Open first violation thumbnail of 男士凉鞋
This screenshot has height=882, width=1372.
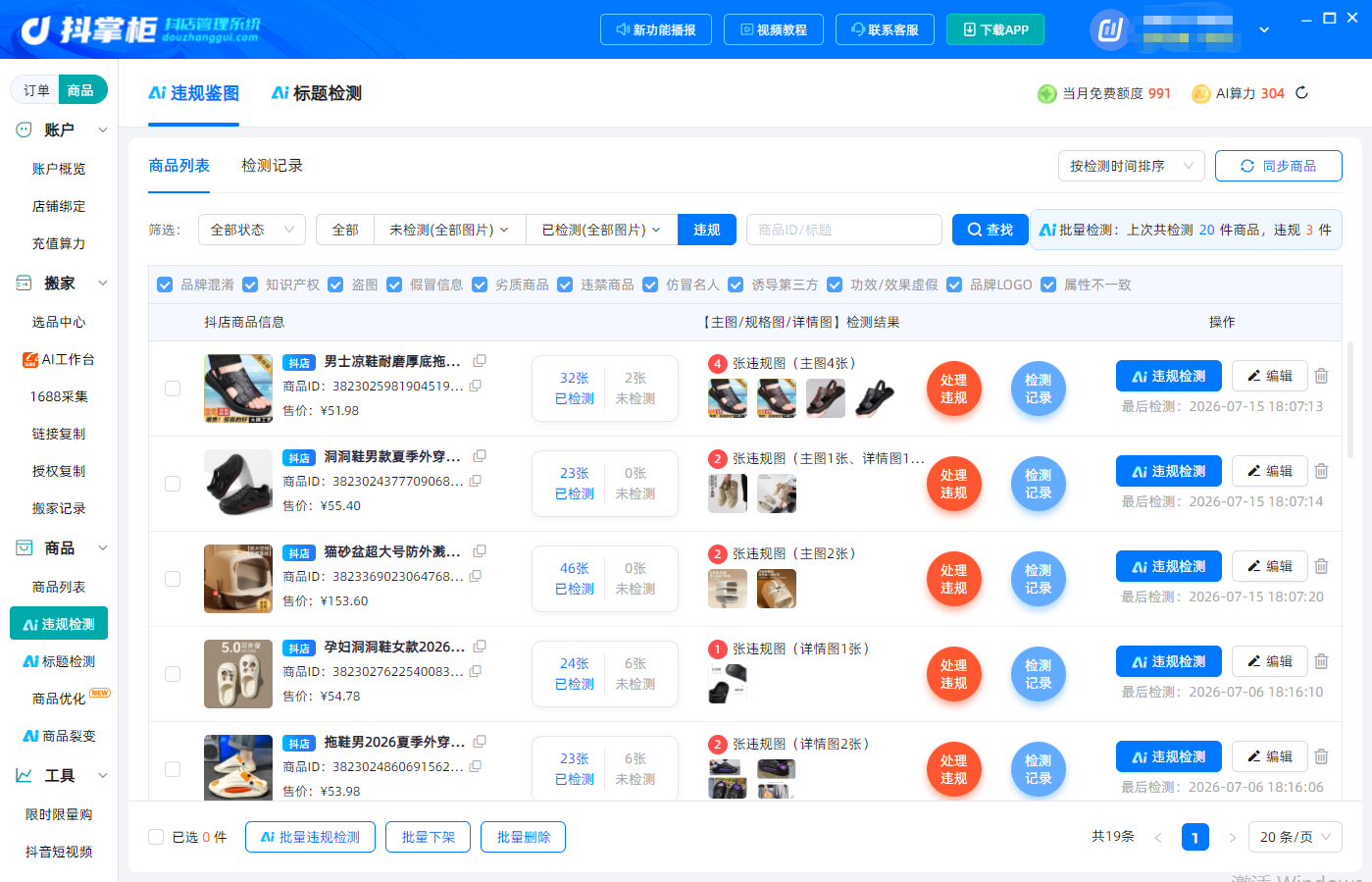(x=728, y=398)
